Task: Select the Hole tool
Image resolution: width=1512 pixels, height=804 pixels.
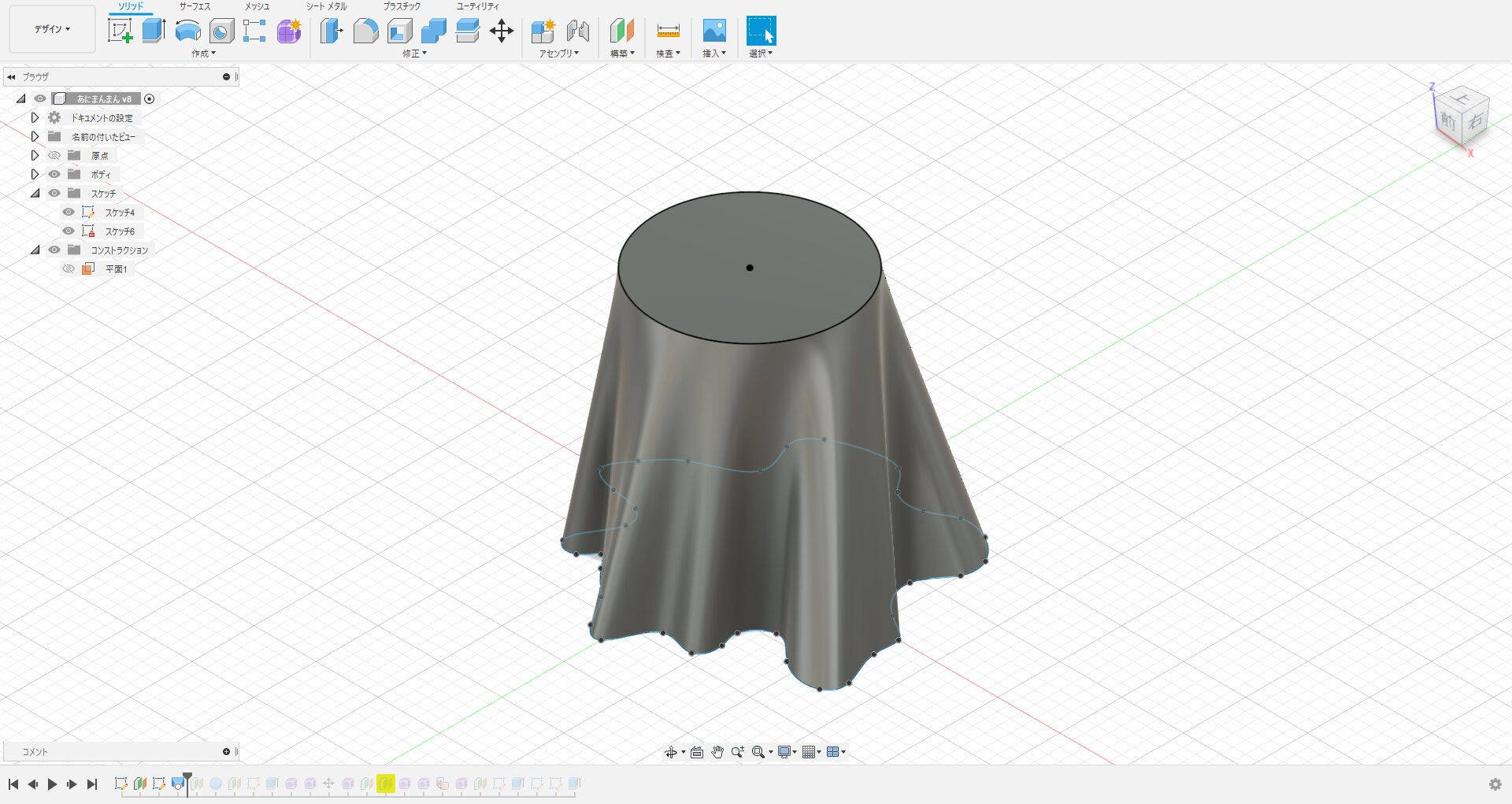Action: point(221,31)
